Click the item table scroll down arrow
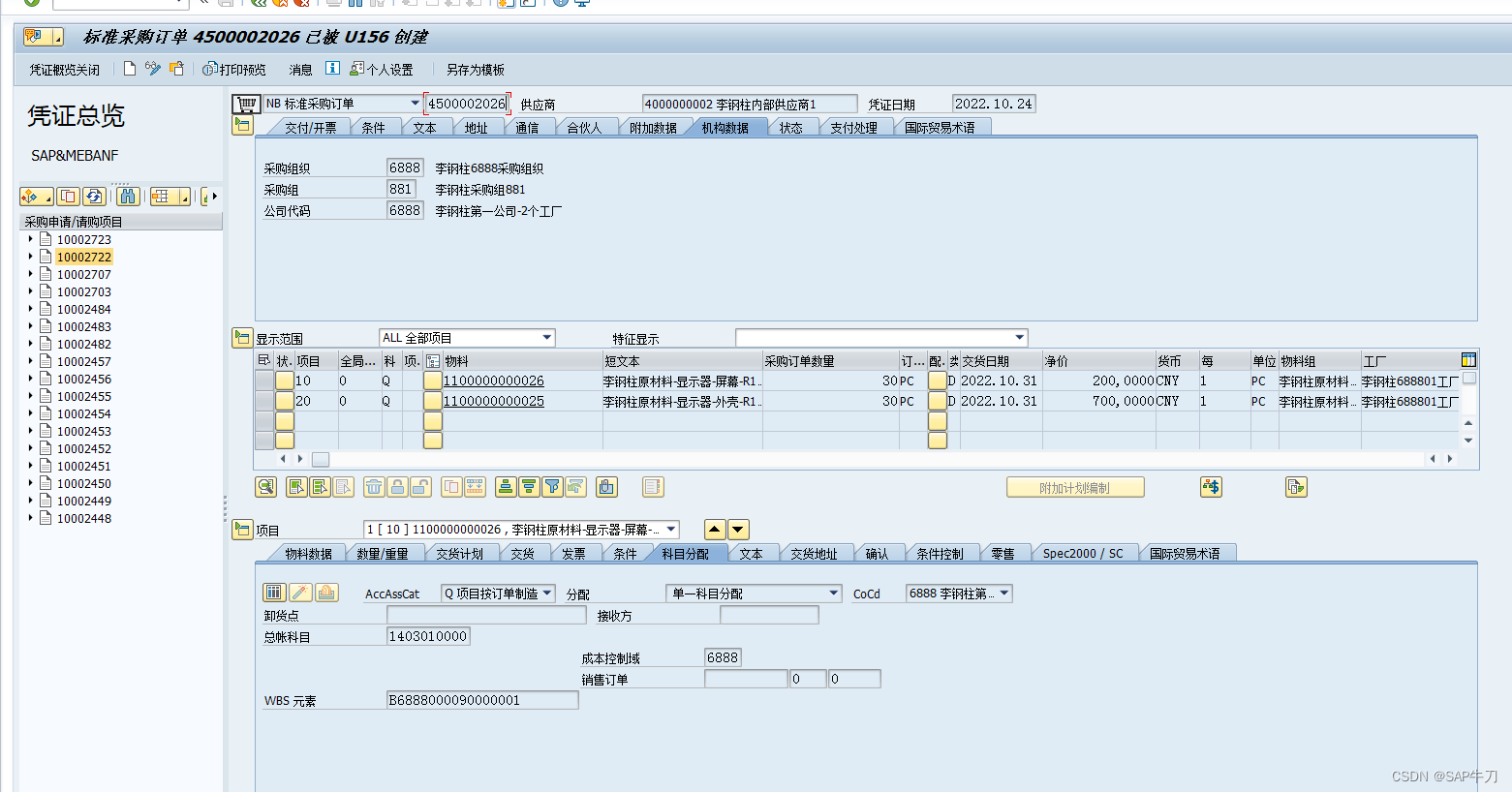Screen dimensions: 1512x792 [x=1468, y=441]
